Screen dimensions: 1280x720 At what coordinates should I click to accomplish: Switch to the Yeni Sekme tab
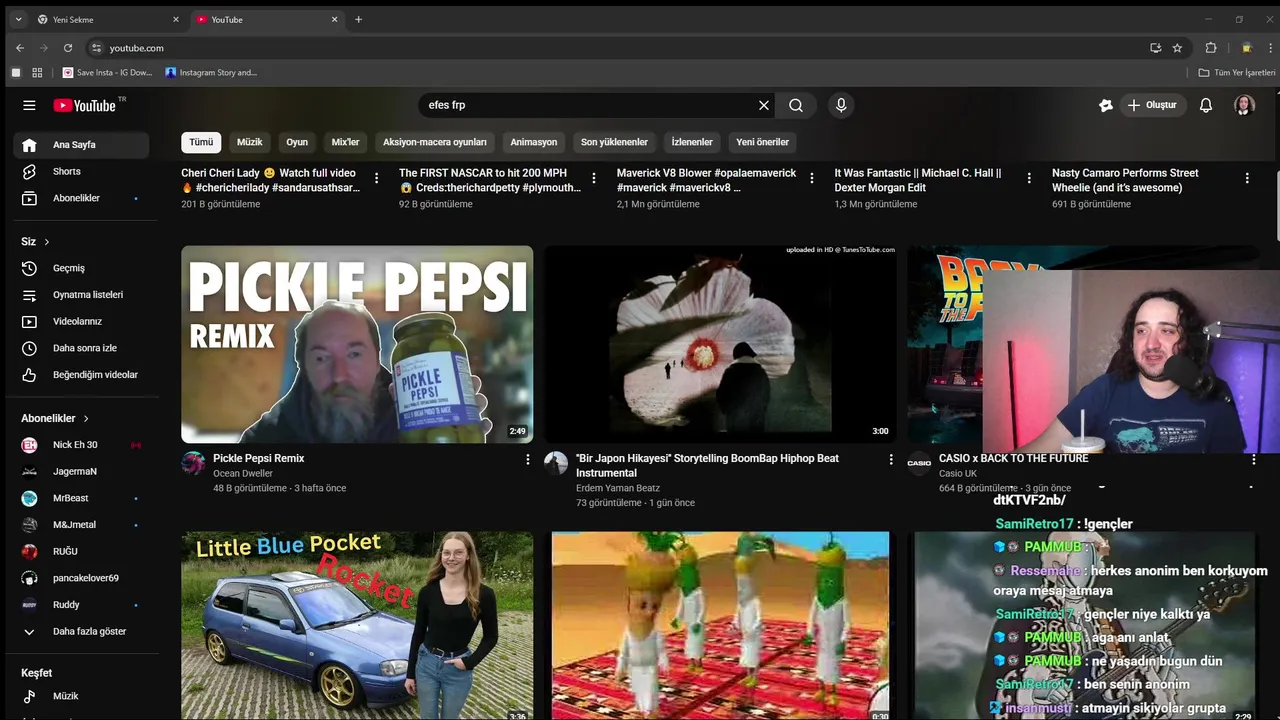[x=109, y=19]
